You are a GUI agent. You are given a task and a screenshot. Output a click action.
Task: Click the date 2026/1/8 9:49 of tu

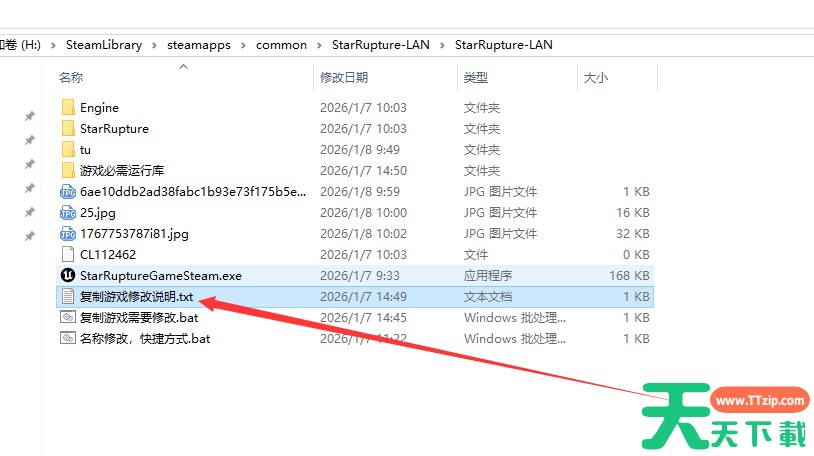(360, 150)
